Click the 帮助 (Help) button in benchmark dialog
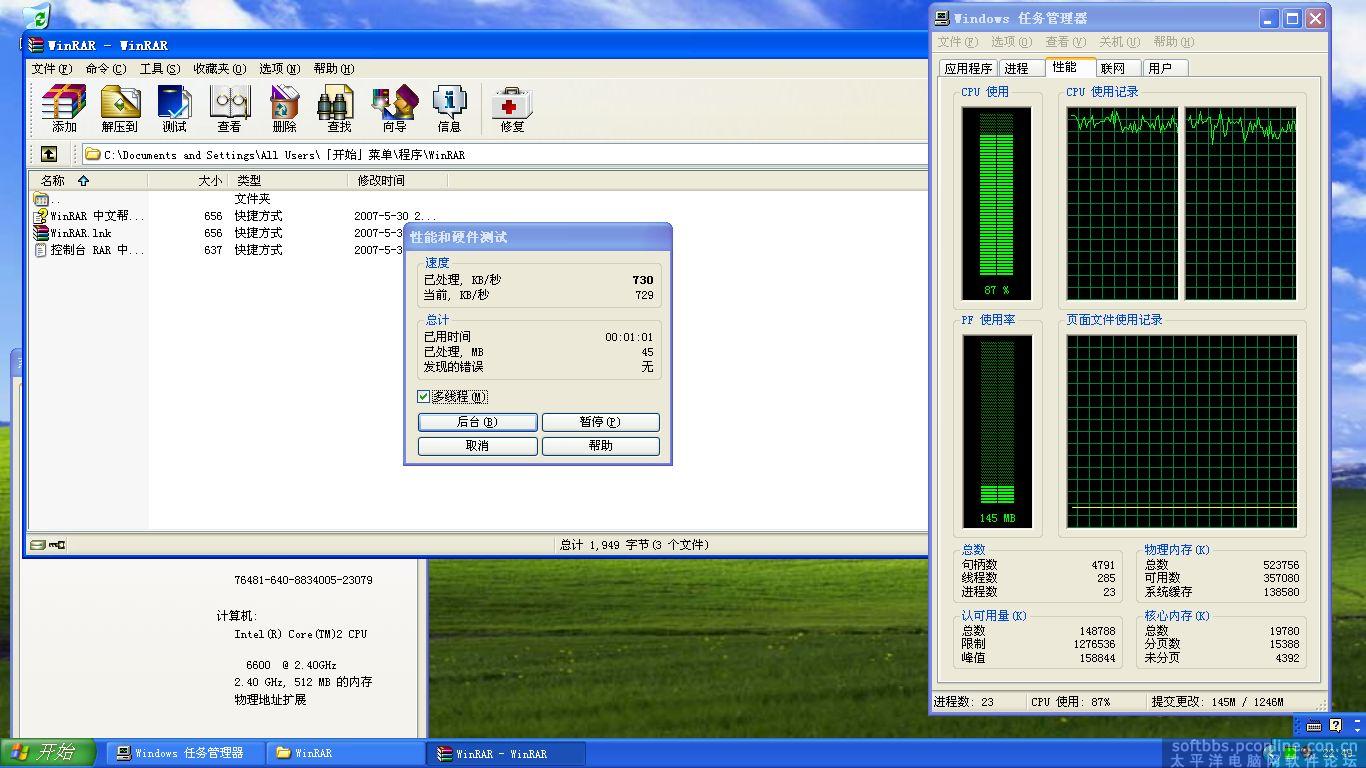The image size is (1366, 768). [601, 446]
